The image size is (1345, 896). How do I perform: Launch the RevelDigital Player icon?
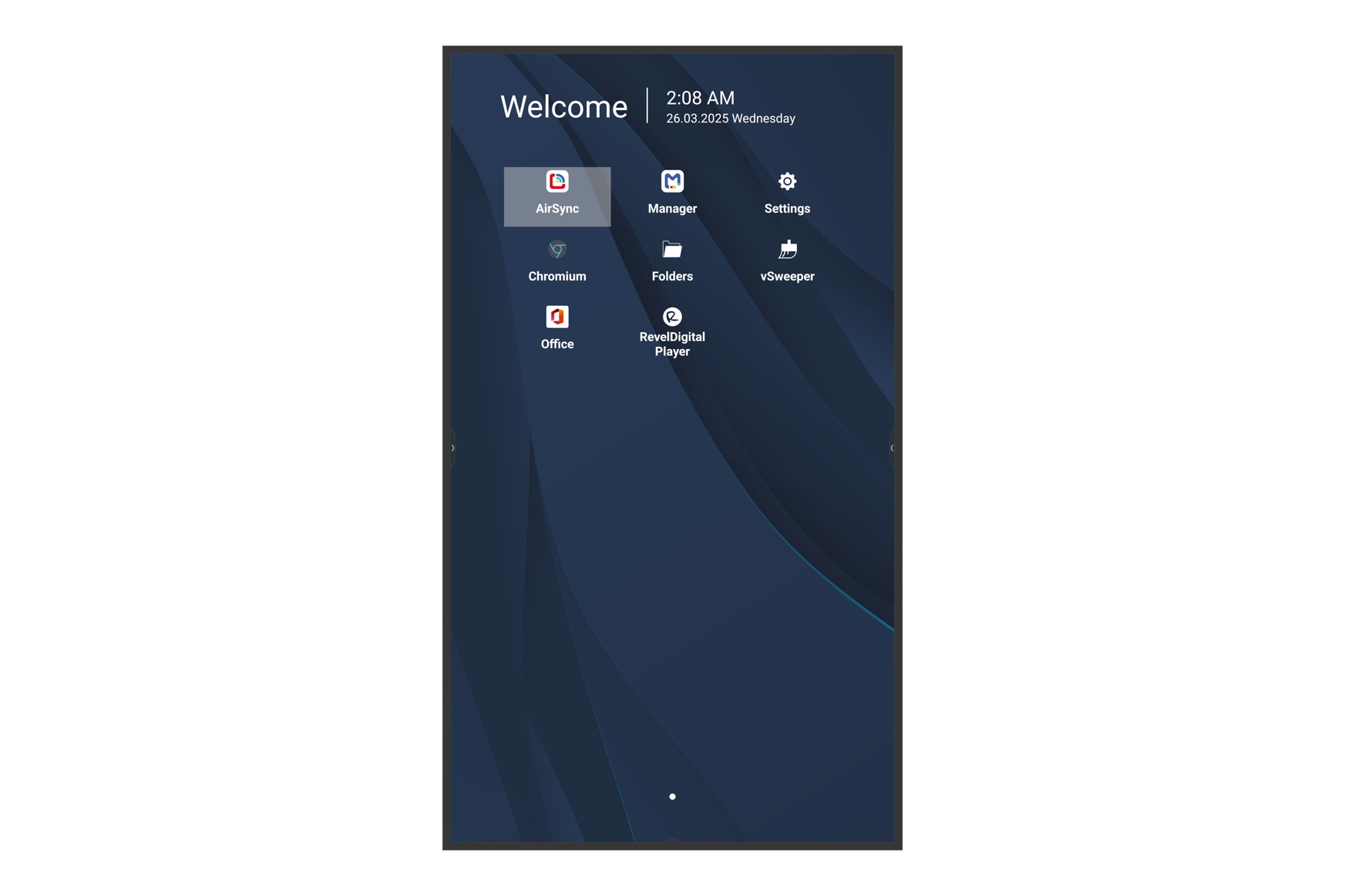click(x=672, y=317)
